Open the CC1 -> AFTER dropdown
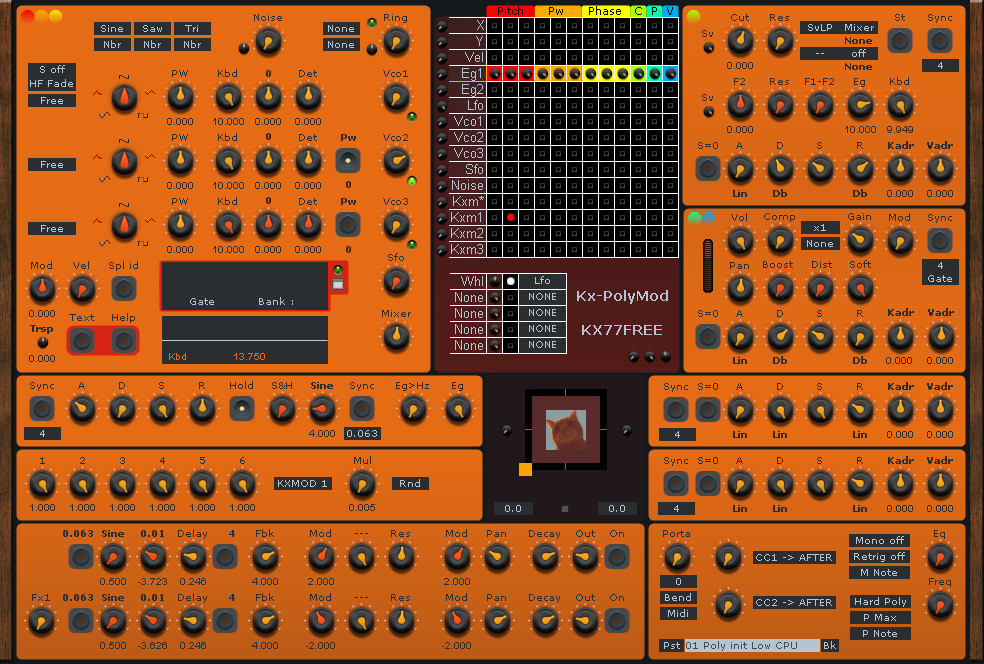The image size is (984, 664). coord(794,558)
